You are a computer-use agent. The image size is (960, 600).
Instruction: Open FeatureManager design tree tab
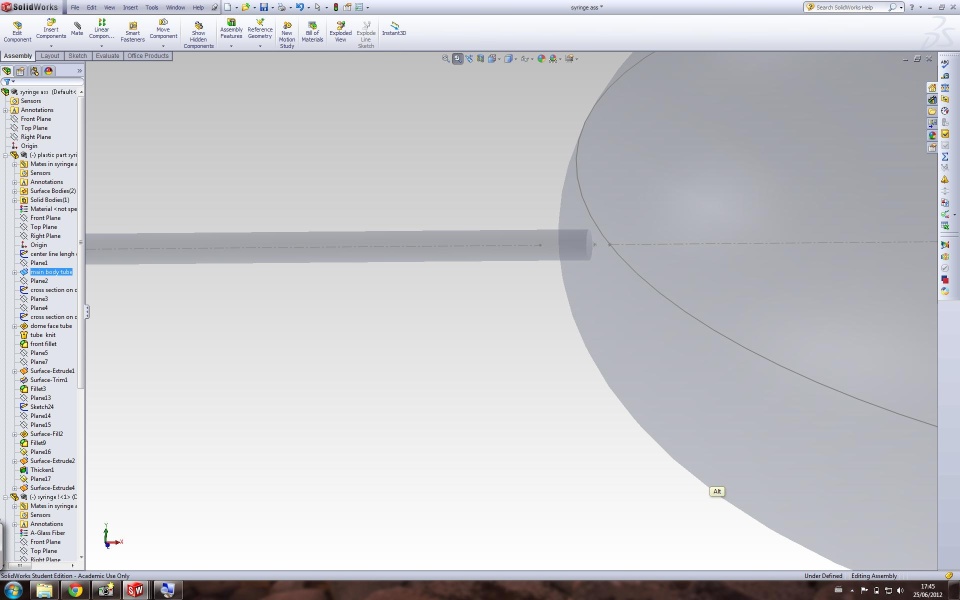coord(7,71)
